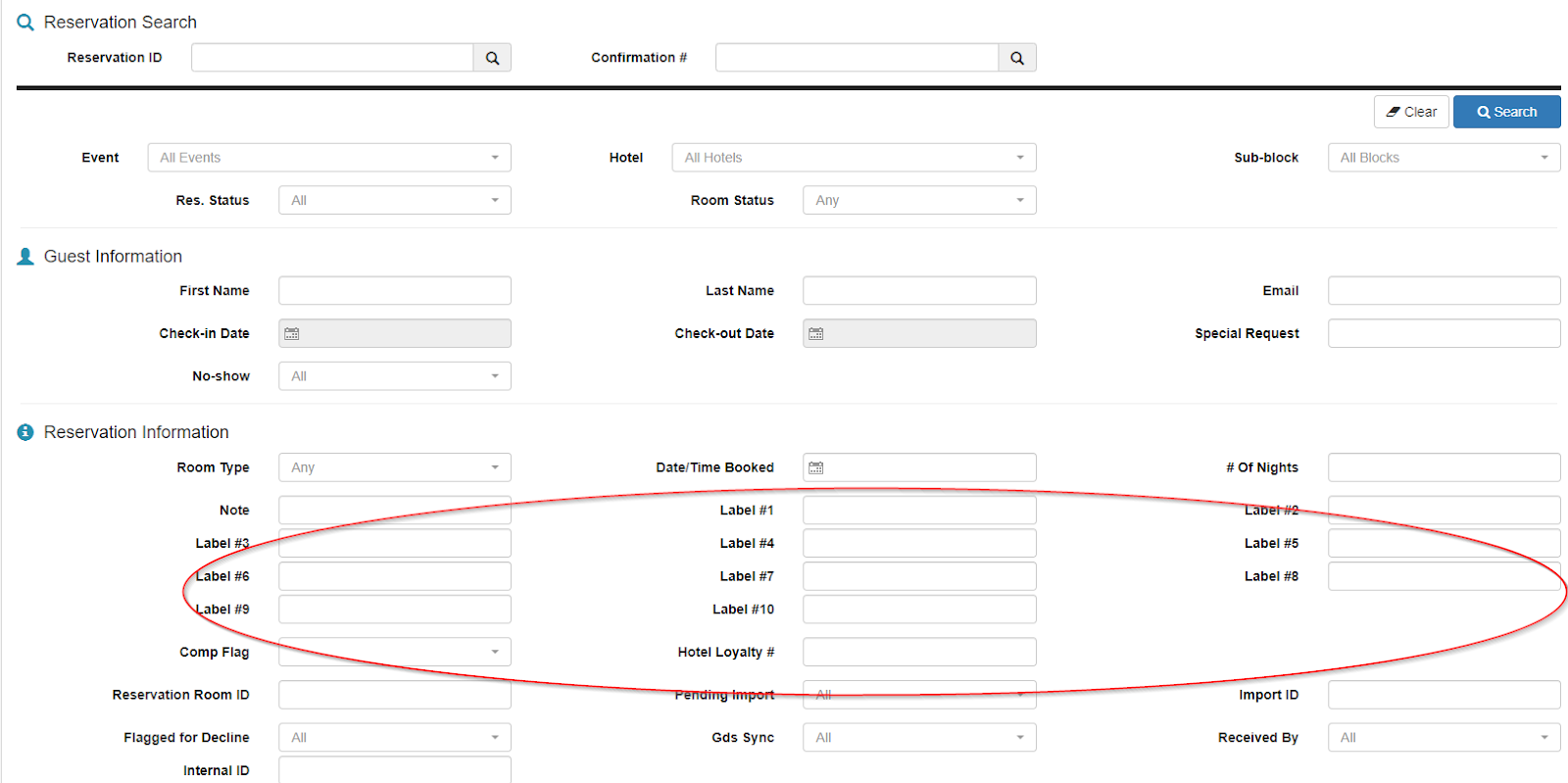Click the # Of Nights field
The height and width of the screenshot is (783, 1568).
(1445, 467)
